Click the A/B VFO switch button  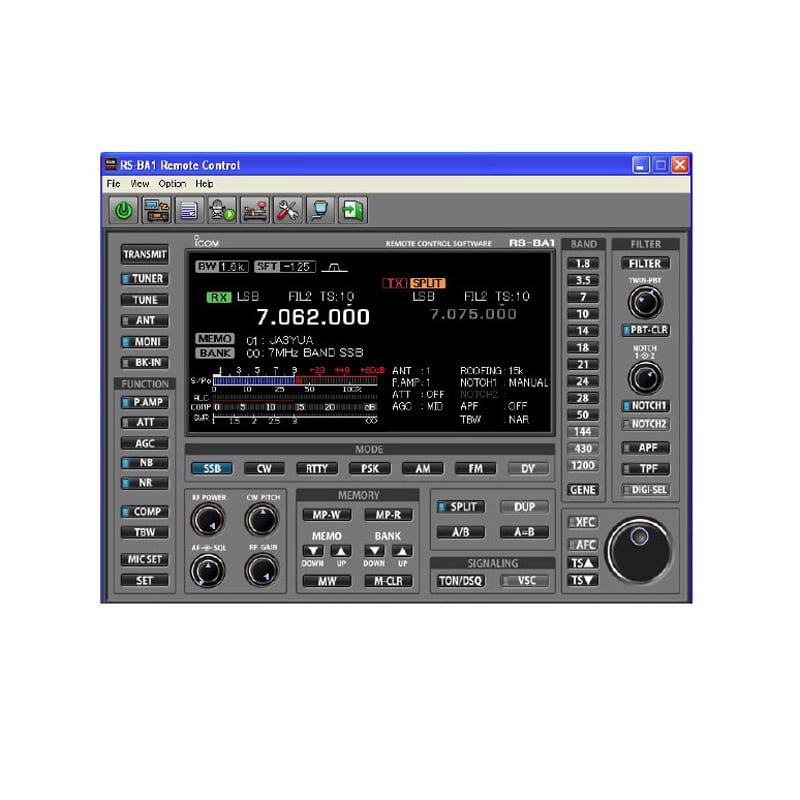click(x=461, y=532)
